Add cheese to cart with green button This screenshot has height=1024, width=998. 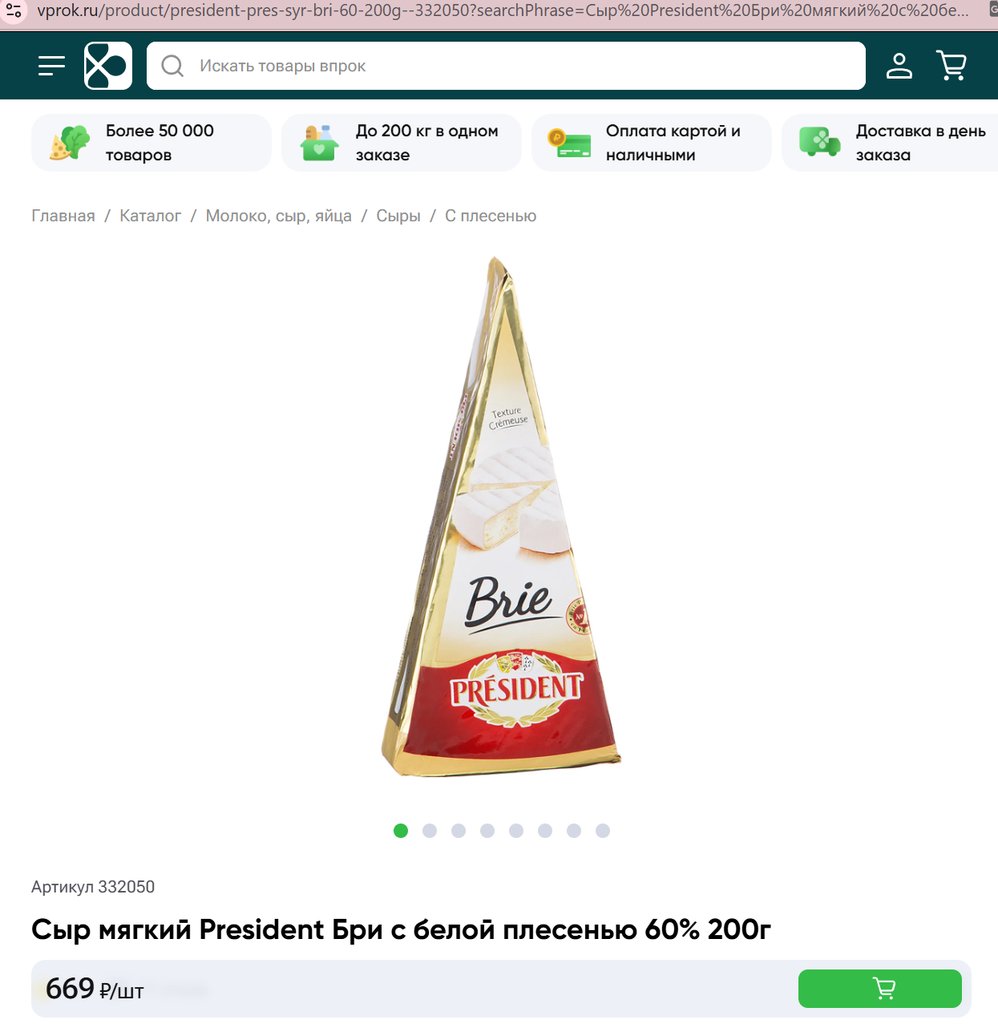880,989
